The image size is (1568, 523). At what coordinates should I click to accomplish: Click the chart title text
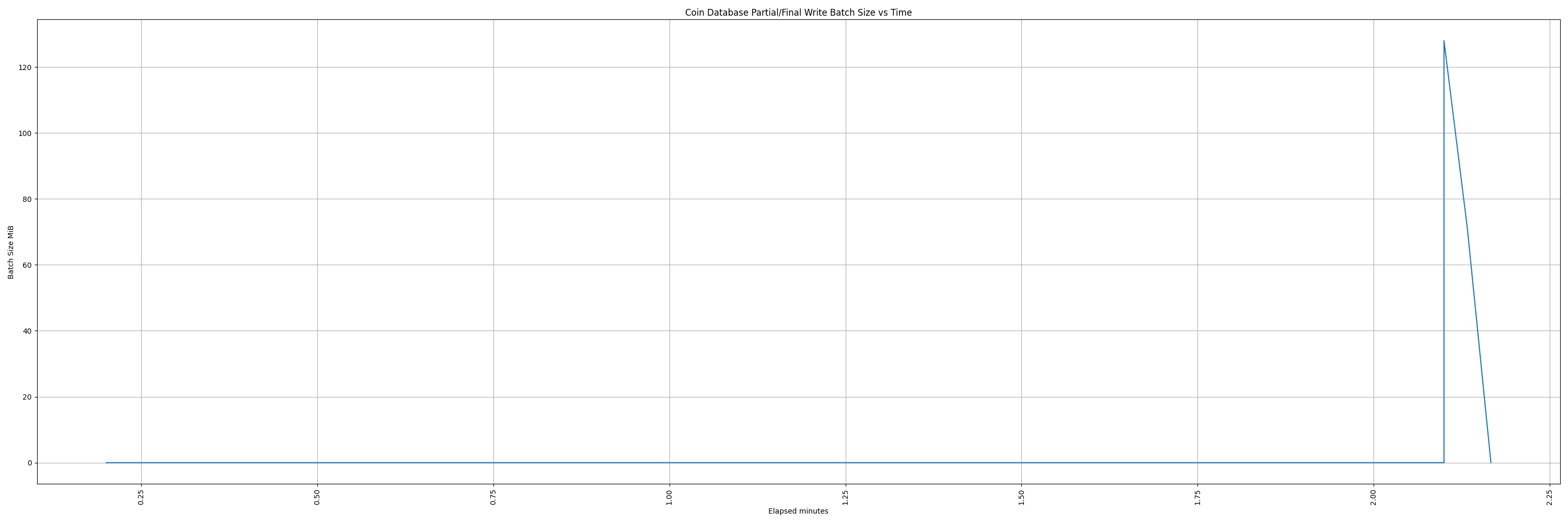coord(798,13)
